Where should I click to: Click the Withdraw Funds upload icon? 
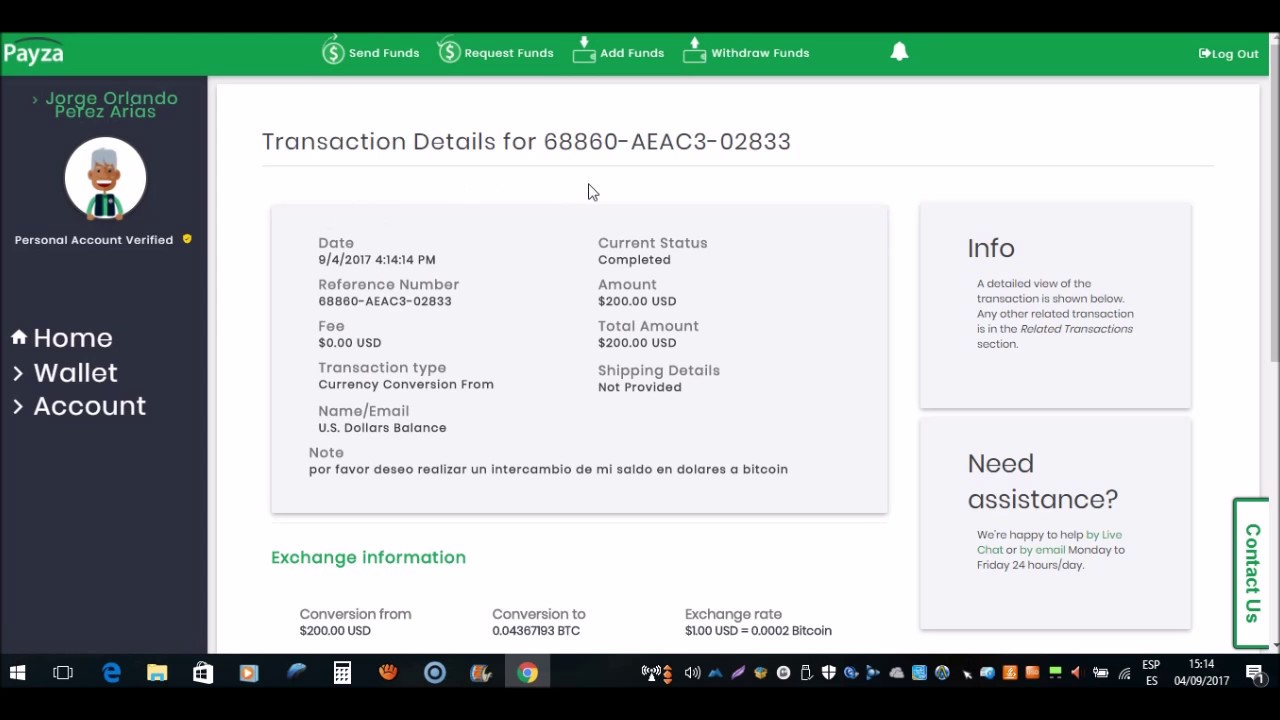(695, 51)
